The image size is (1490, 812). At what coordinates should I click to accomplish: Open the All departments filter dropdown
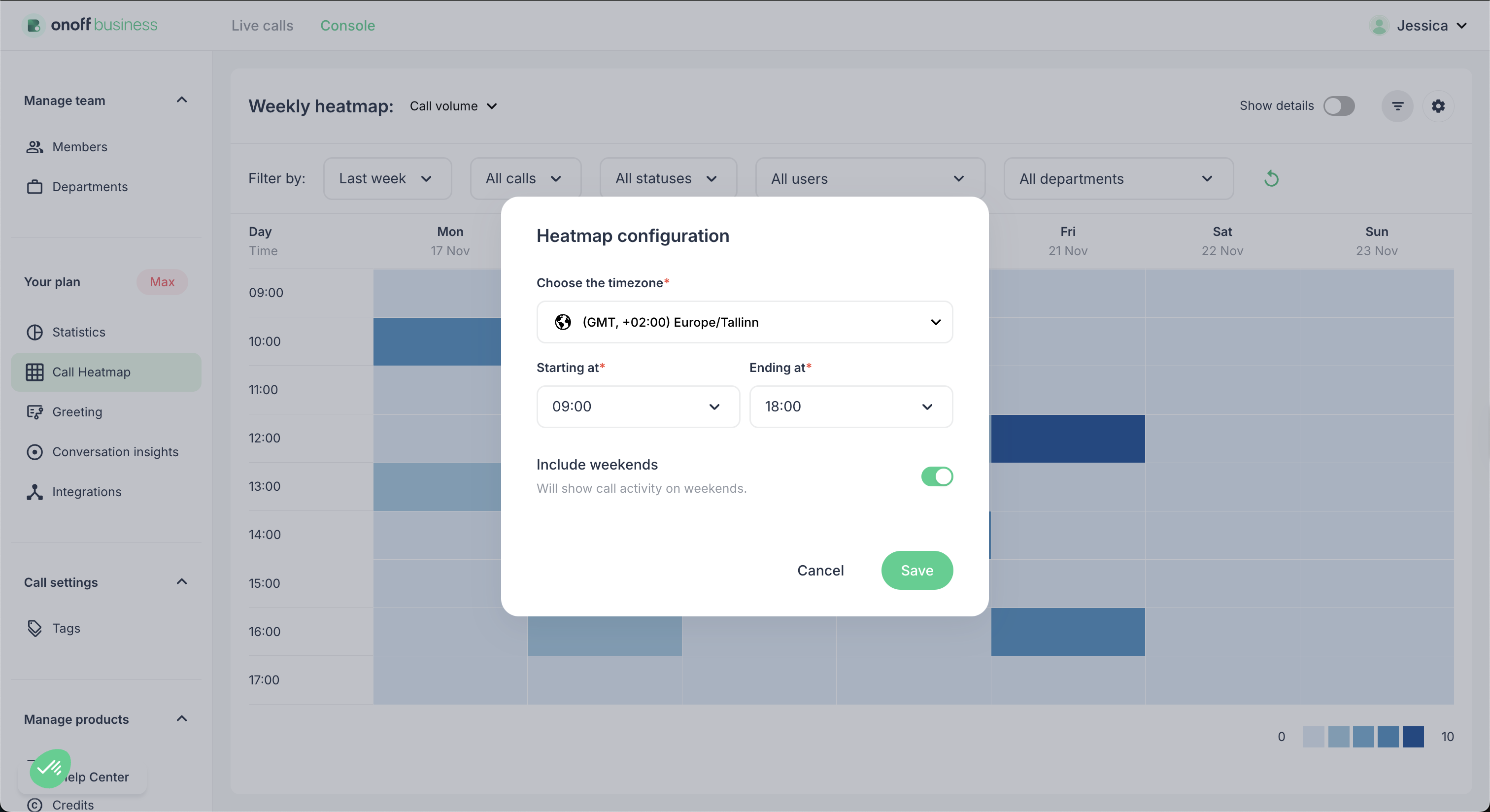tap(1118, 179)
